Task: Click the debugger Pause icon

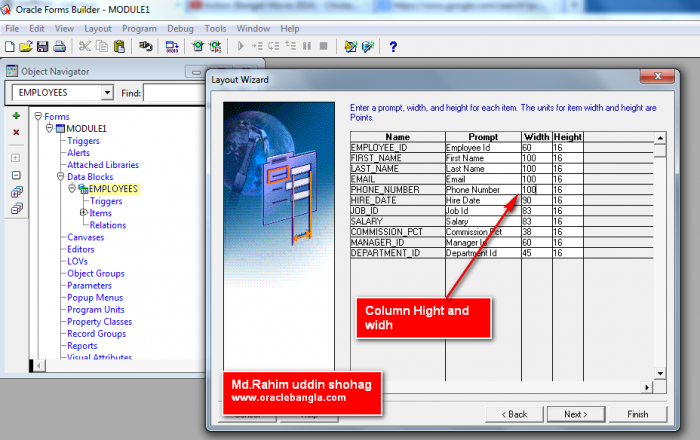Action: (307, 46)
